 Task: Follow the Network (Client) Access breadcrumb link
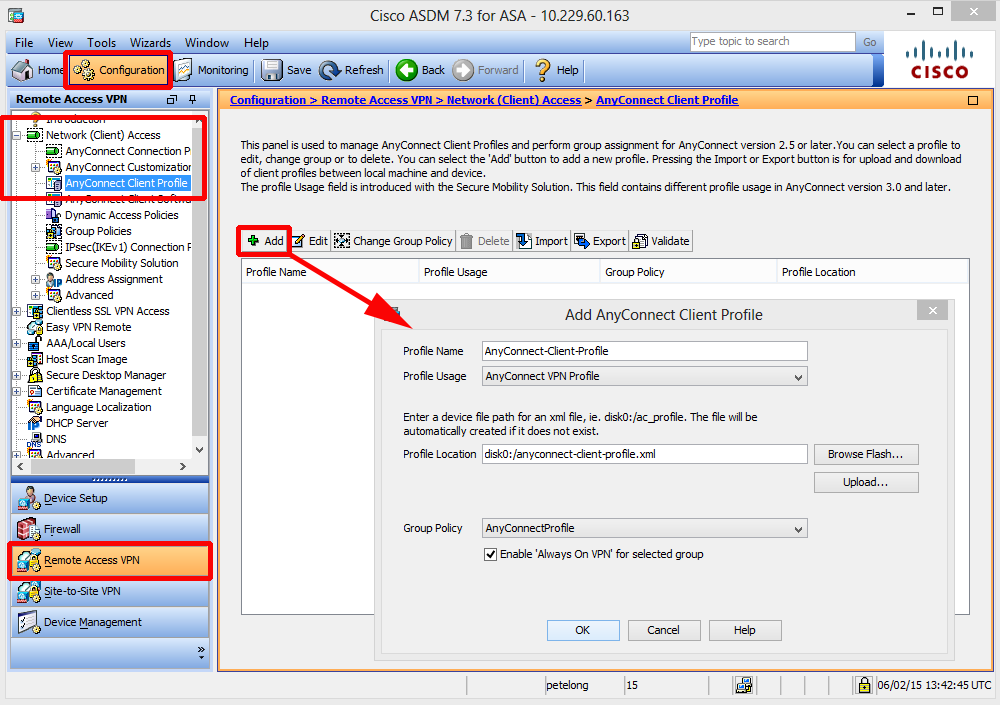pyautogui.click(x=514, y=100)
